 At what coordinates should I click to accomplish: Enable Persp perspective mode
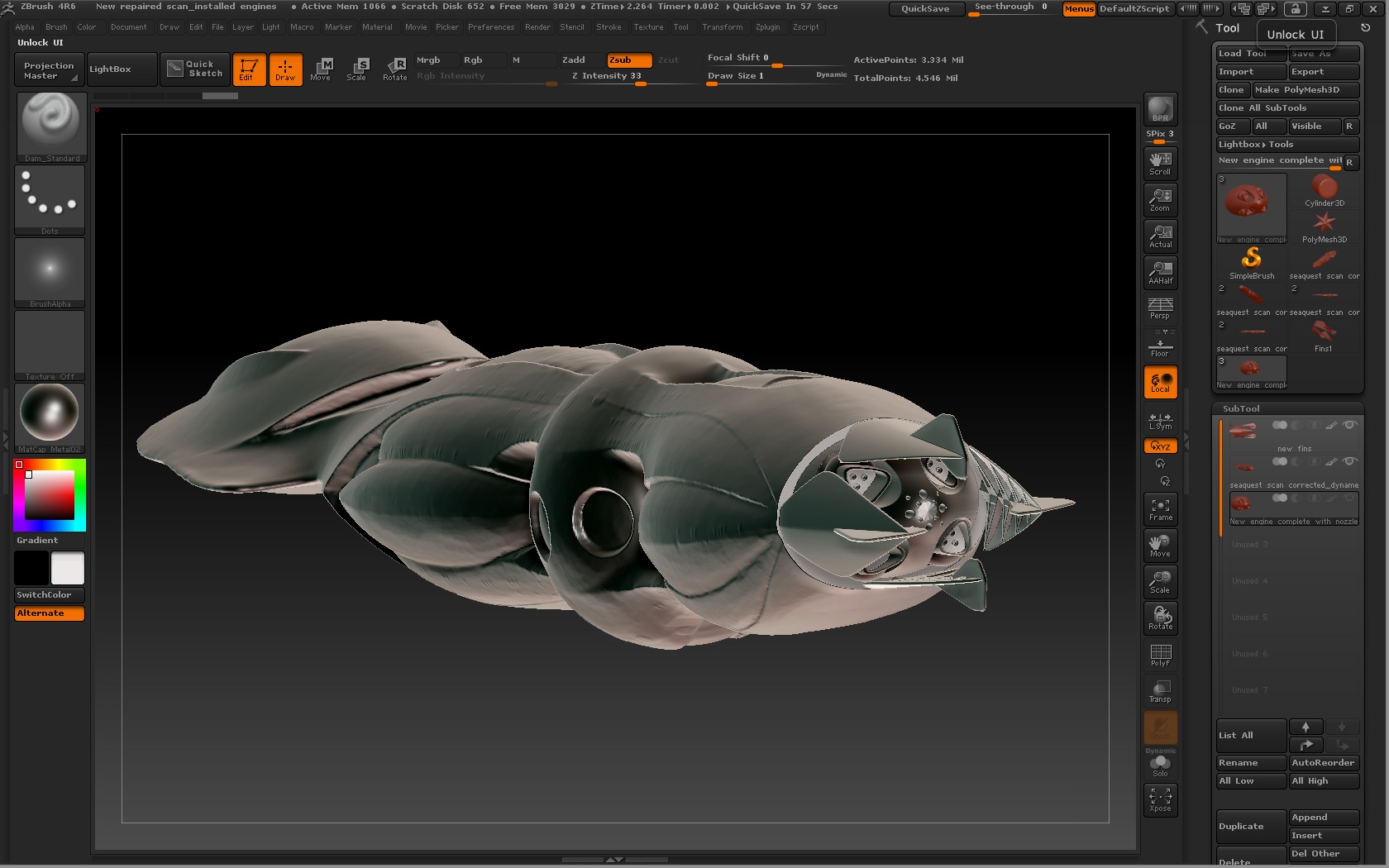1159,309
